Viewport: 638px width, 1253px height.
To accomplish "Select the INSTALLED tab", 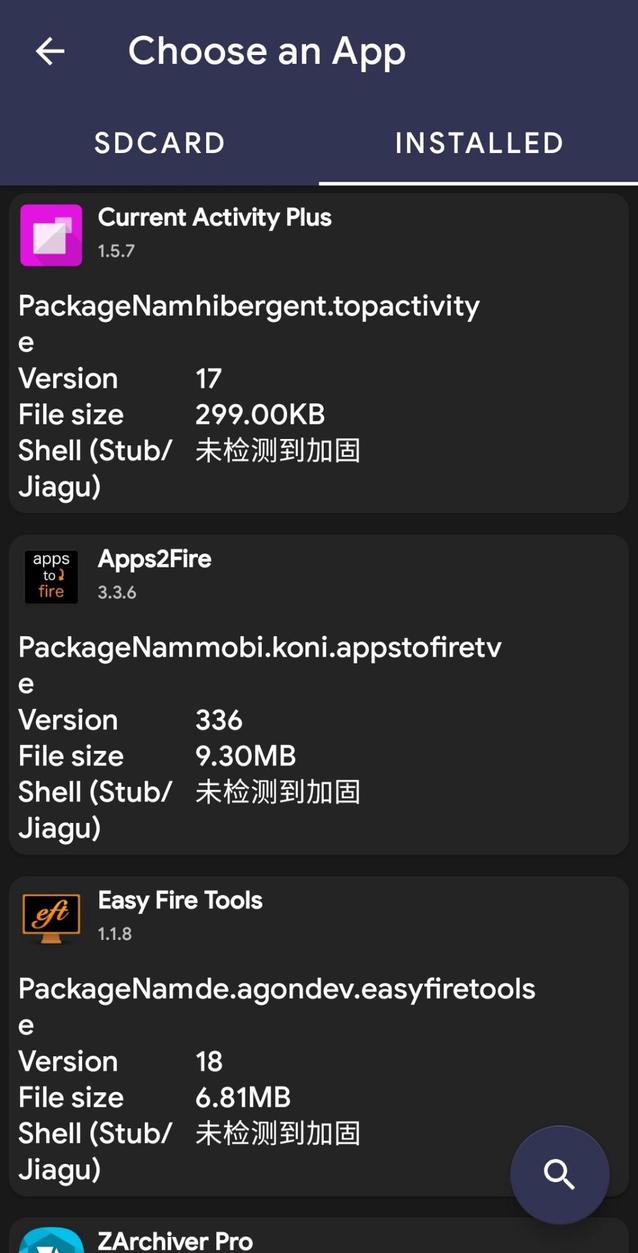I will coord(479,142).
